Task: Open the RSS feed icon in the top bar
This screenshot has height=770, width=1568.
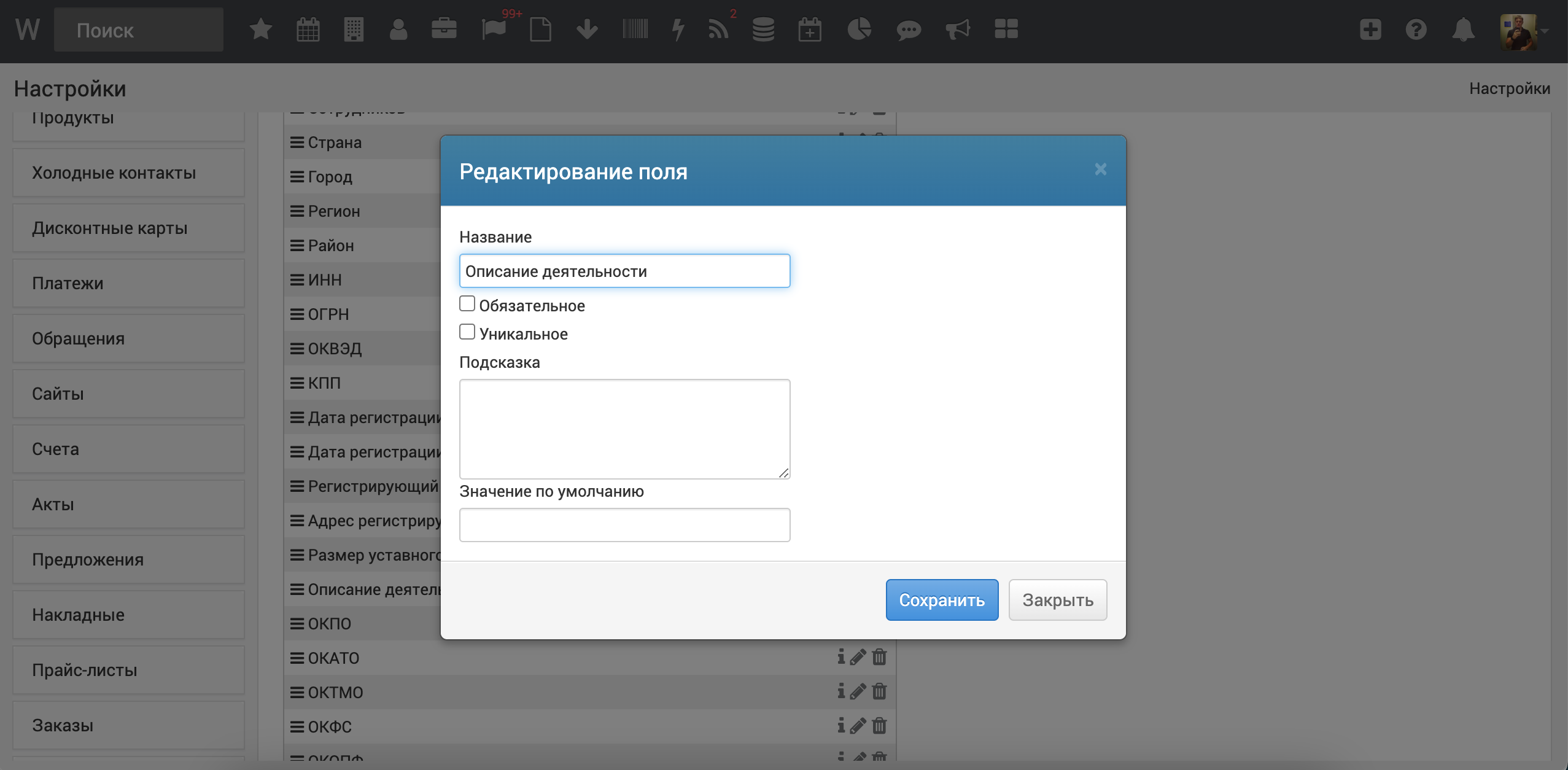Action: 718,29
